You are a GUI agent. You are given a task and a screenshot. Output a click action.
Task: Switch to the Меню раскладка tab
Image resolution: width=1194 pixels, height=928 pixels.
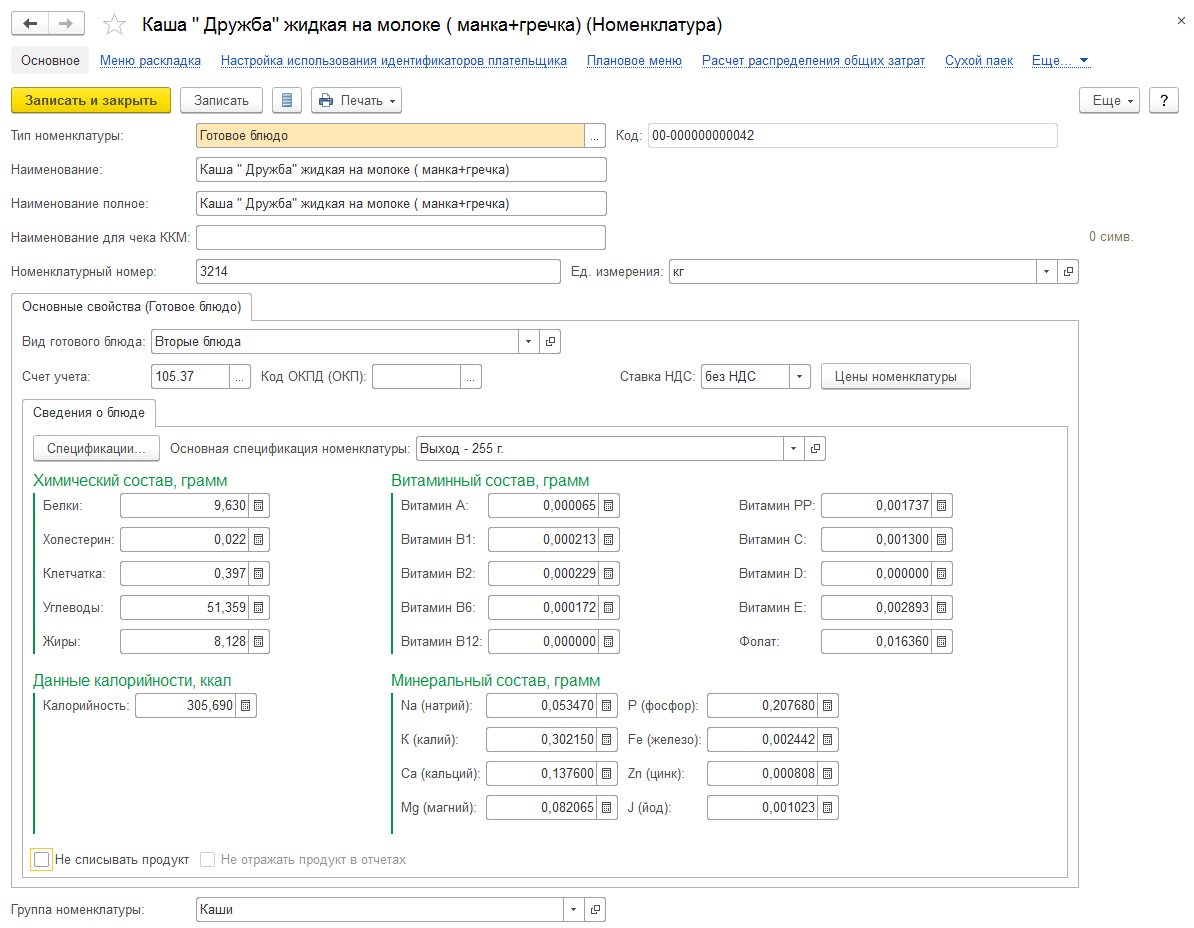tap(150, 61)
